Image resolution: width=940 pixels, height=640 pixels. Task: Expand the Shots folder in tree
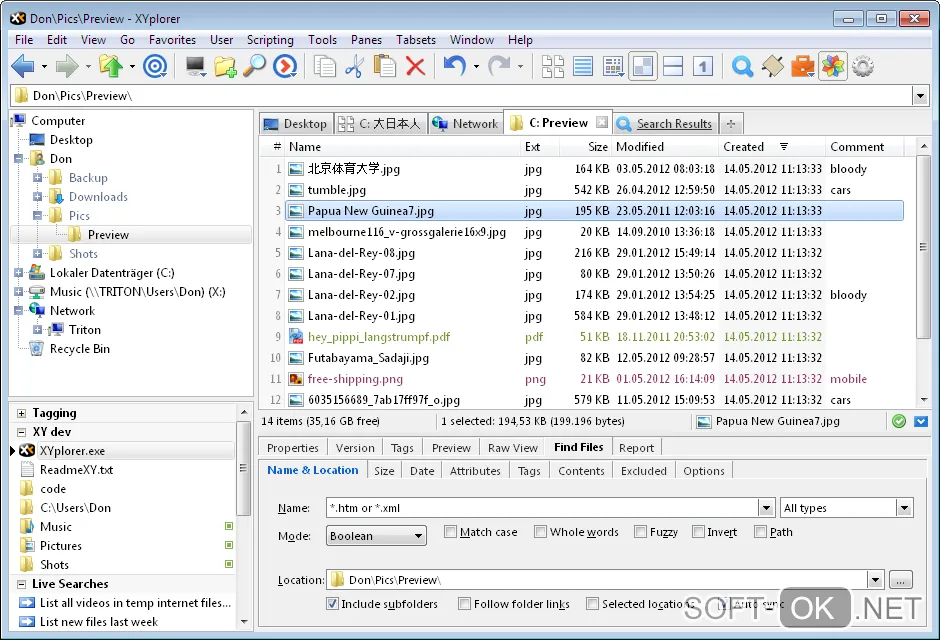[37, 253]
